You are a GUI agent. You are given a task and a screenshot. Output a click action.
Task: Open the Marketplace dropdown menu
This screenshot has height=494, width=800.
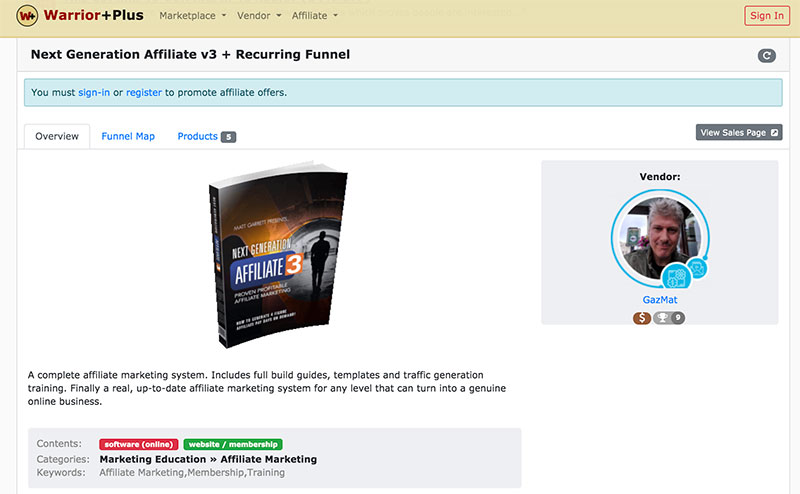point(192,16)
